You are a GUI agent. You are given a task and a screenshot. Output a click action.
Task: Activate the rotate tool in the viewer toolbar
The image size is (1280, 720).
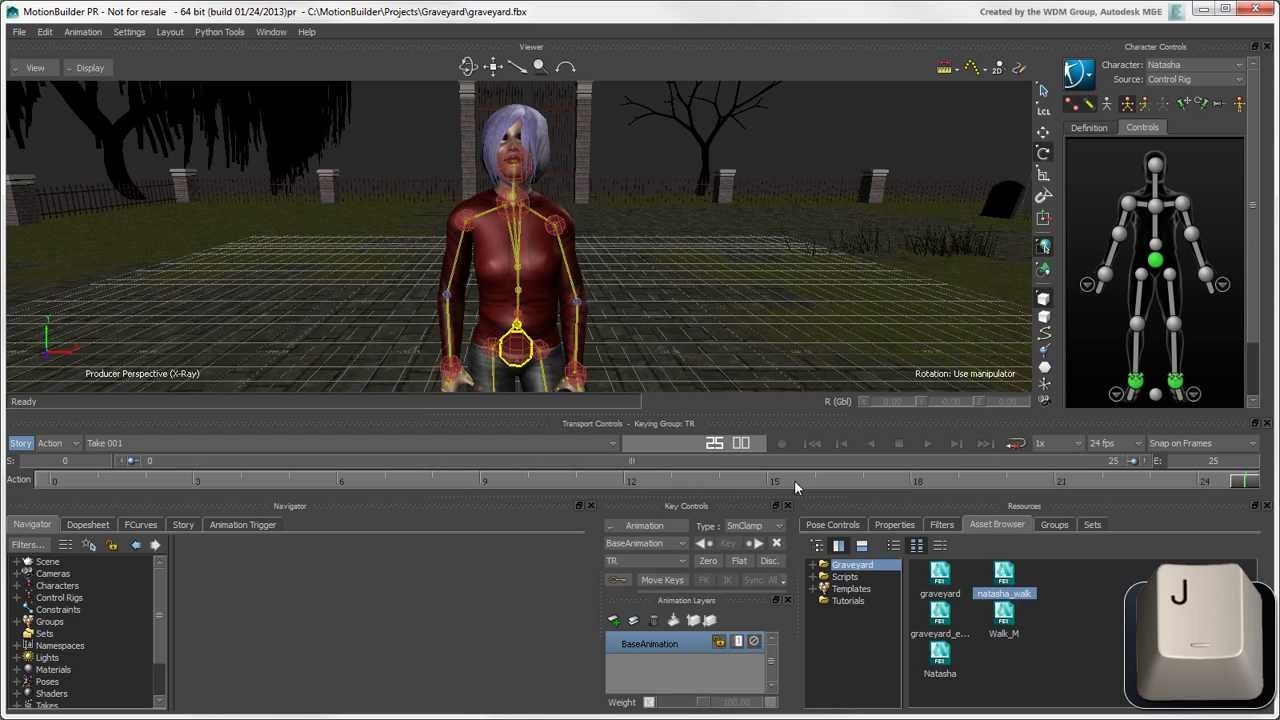468,66
